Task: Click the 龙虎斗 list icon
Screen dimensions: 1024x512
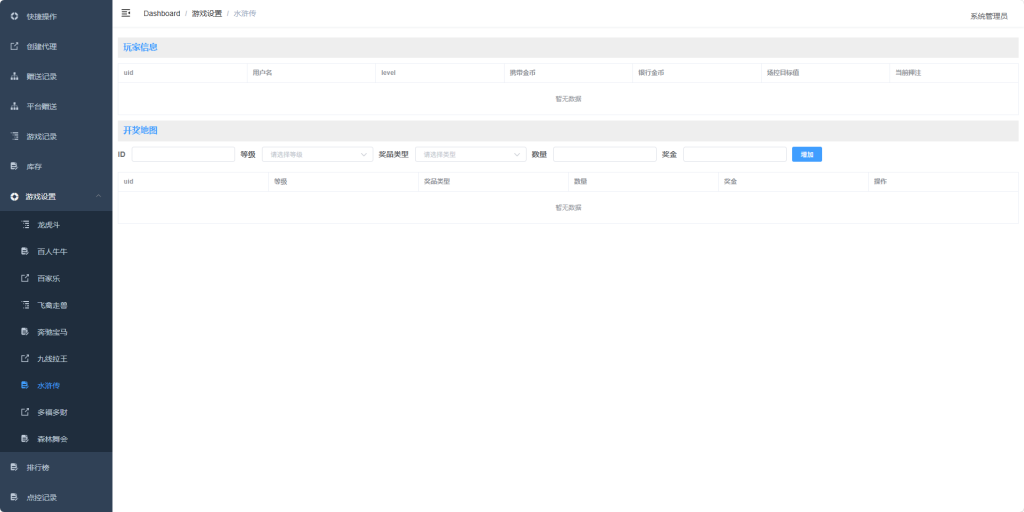Action: [x=25, y=225]
